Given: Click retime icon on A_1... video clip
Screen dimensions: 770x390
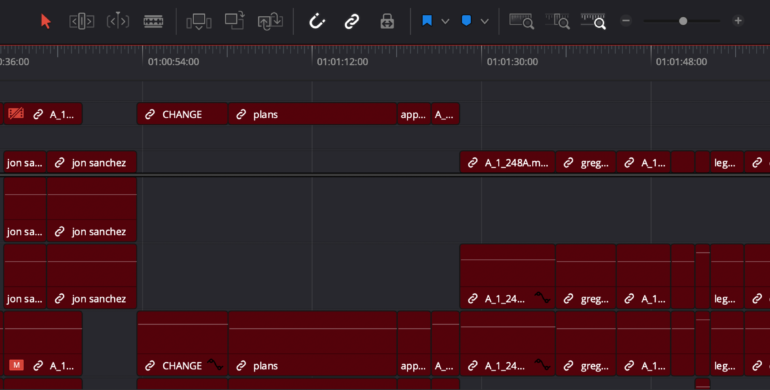Looking at the screenshot, I should point(16,114).
